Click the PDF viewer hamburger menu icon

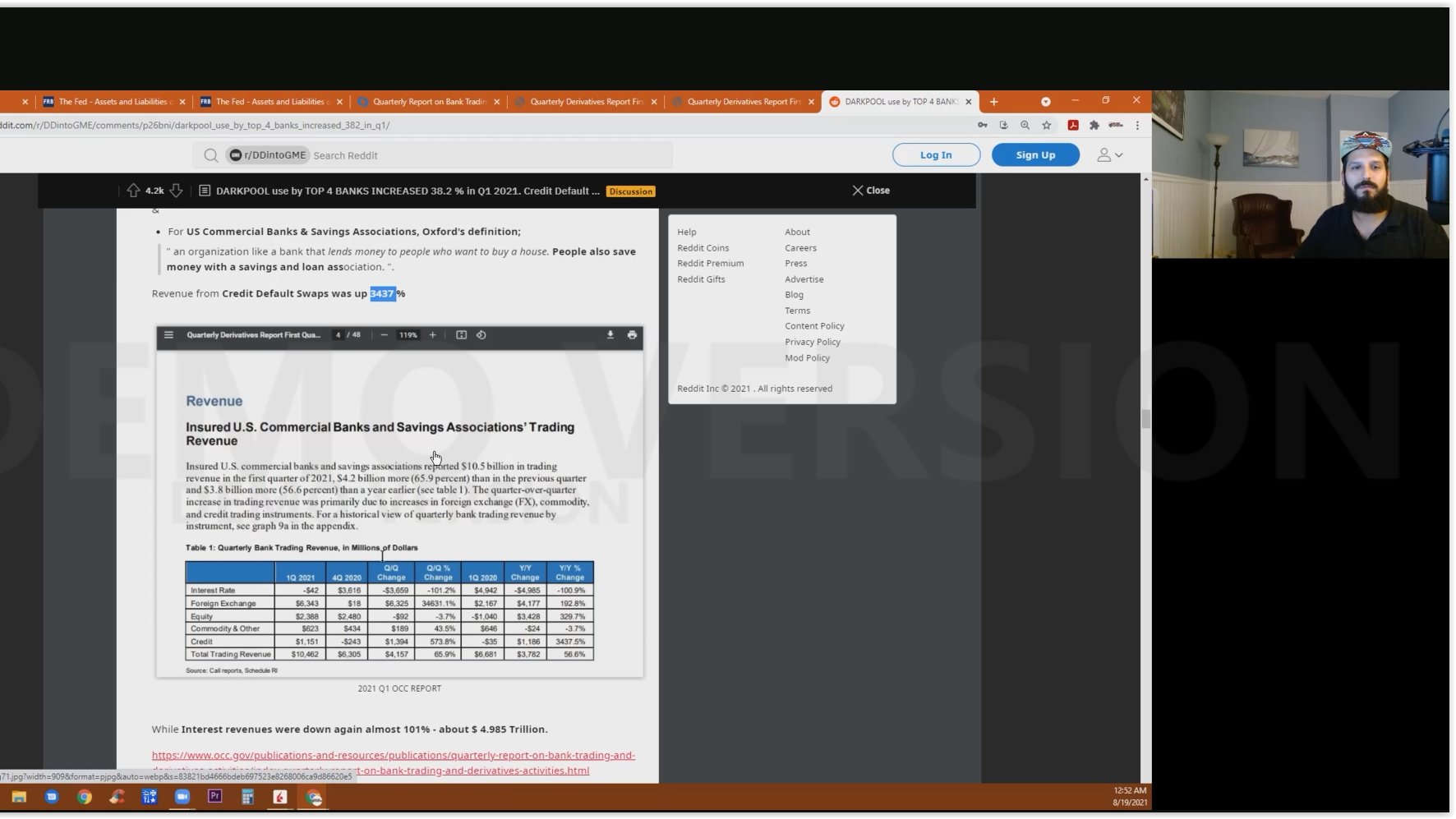pyautogui.click(x=168, y=334)
